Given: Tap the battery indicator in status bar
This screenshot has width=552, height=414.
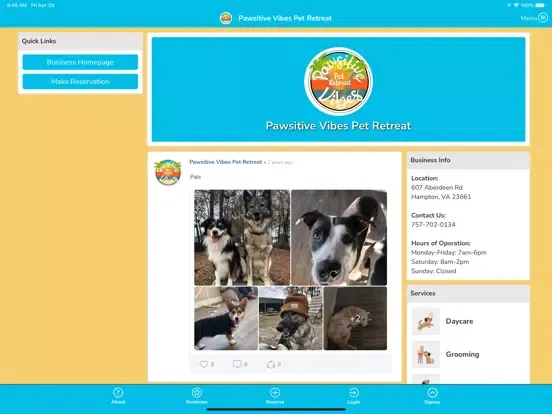Looking at the screenshot, I should tap(540, 5).
